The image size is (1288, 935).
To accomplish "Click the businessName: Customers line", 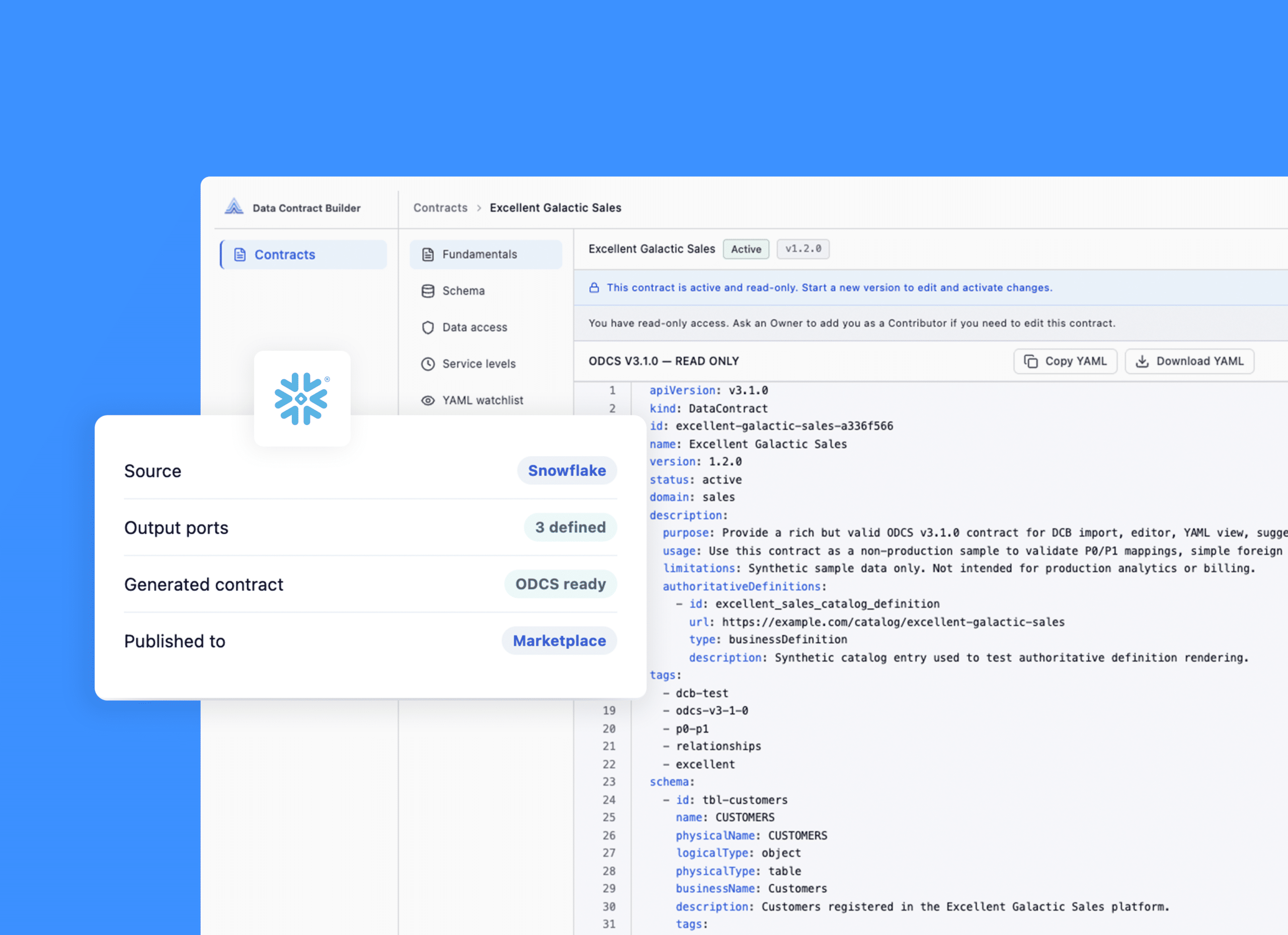I will point(751,889).
